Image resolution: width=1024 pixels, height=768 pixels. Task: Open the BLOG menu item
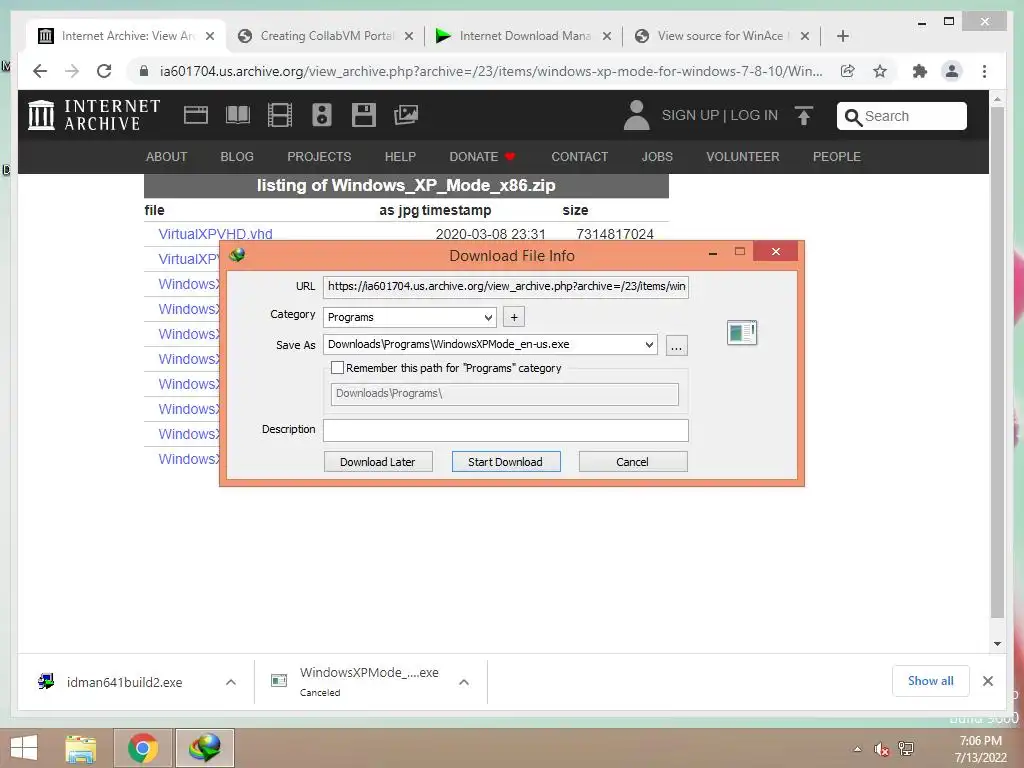click(237, 157)
